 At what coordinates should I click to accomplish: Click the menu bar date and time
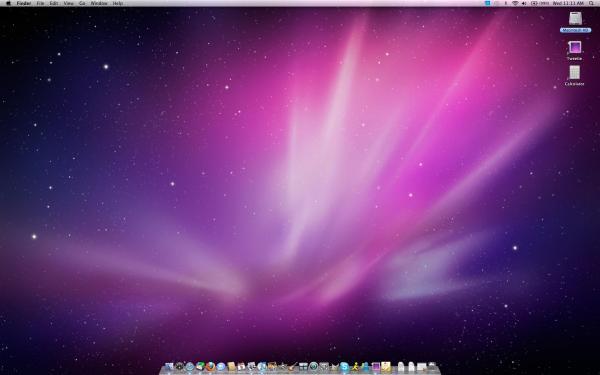tap(568, 3)
